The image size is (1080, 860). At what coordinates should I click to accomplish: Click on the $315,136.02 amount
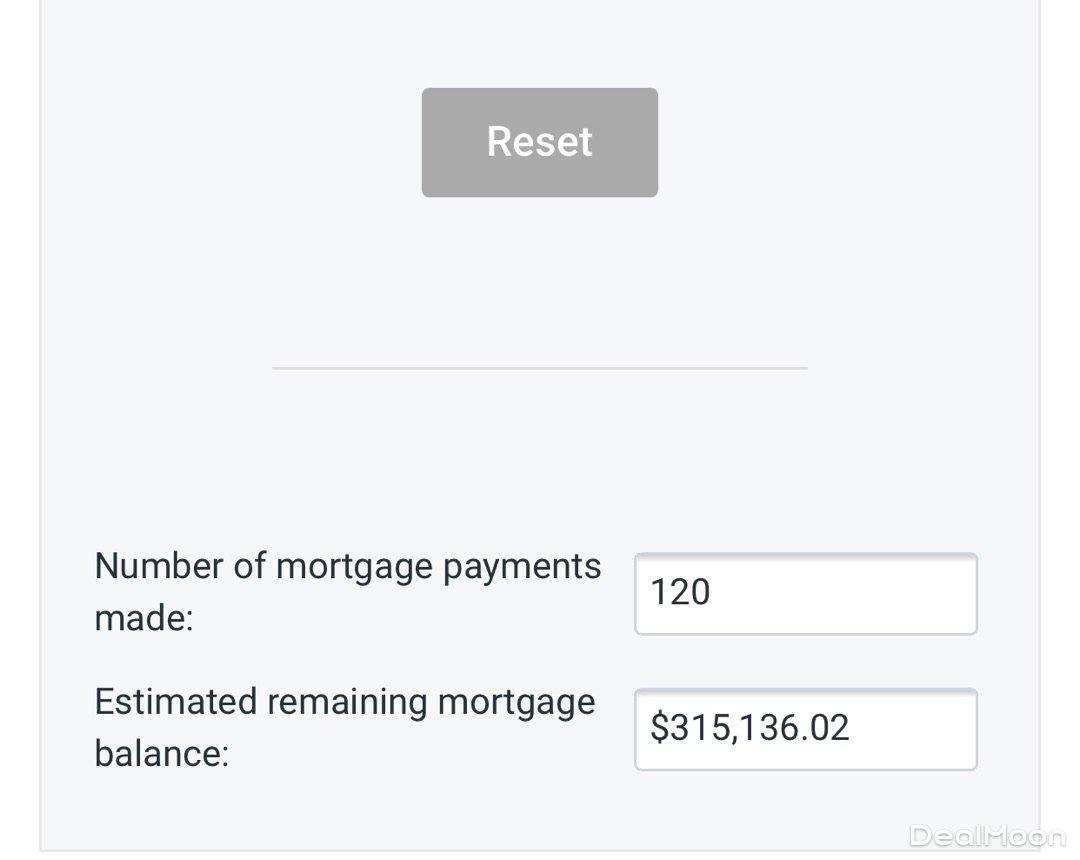[750, 728]
